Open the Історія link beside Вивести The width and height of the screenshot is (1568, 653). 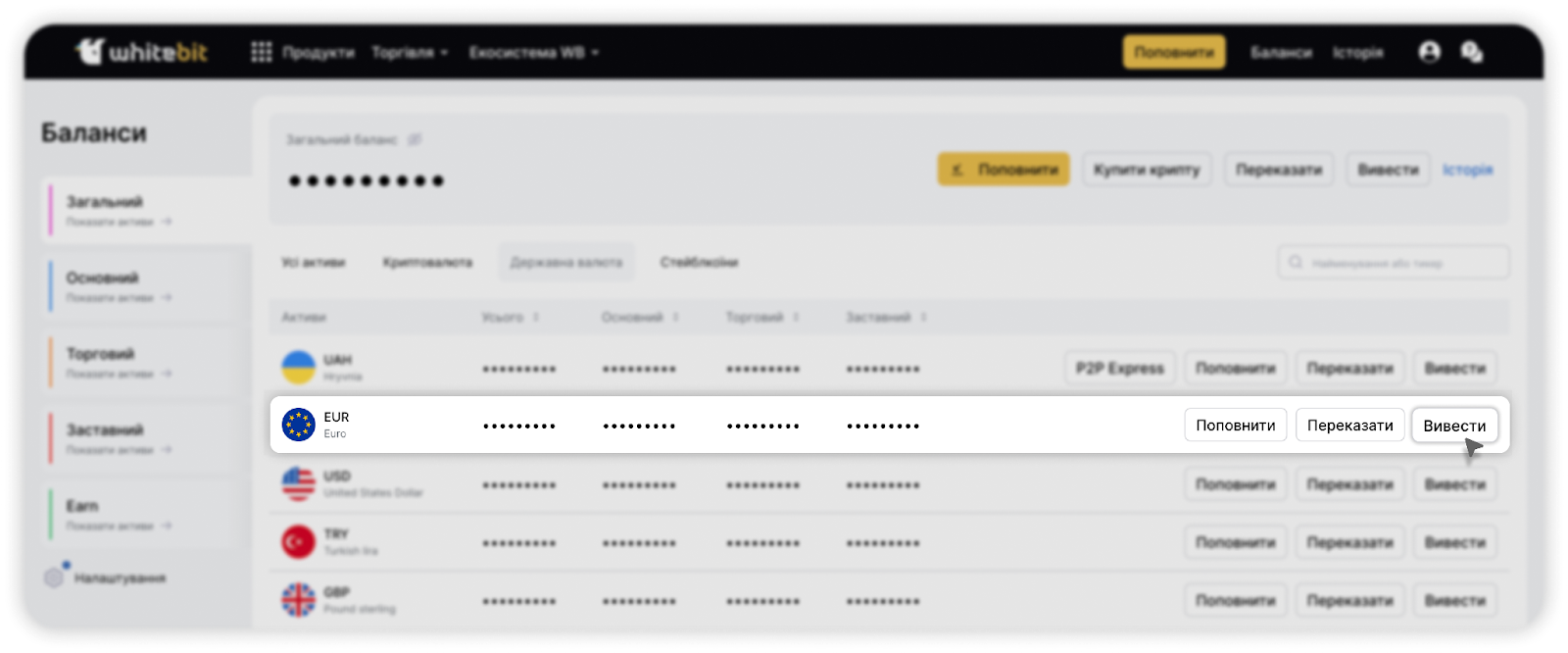pyautogui.click(x=1467, y=170)
